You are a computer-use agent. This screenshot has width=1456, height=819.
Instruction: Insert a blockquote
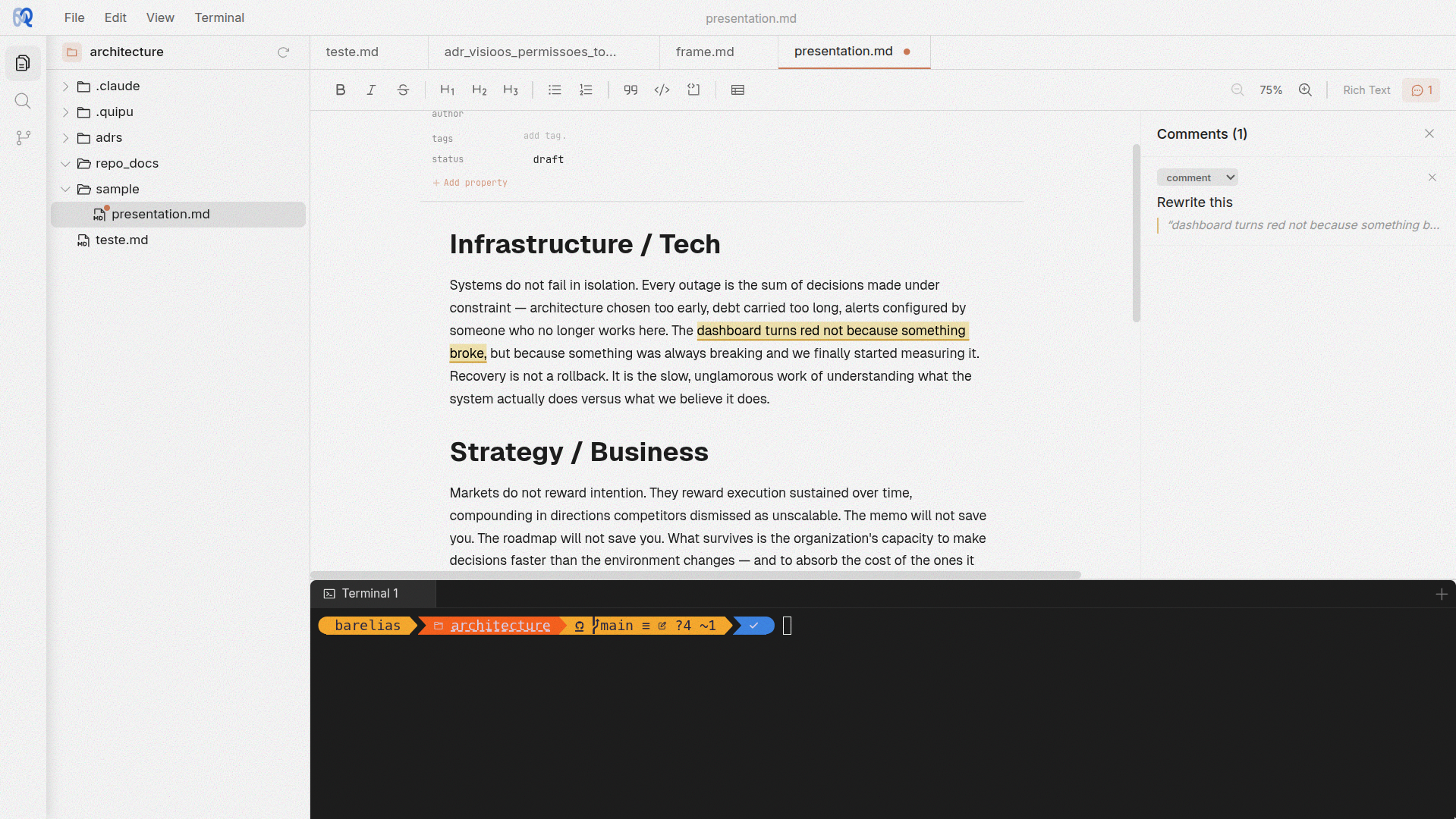(x=631, y=89)
